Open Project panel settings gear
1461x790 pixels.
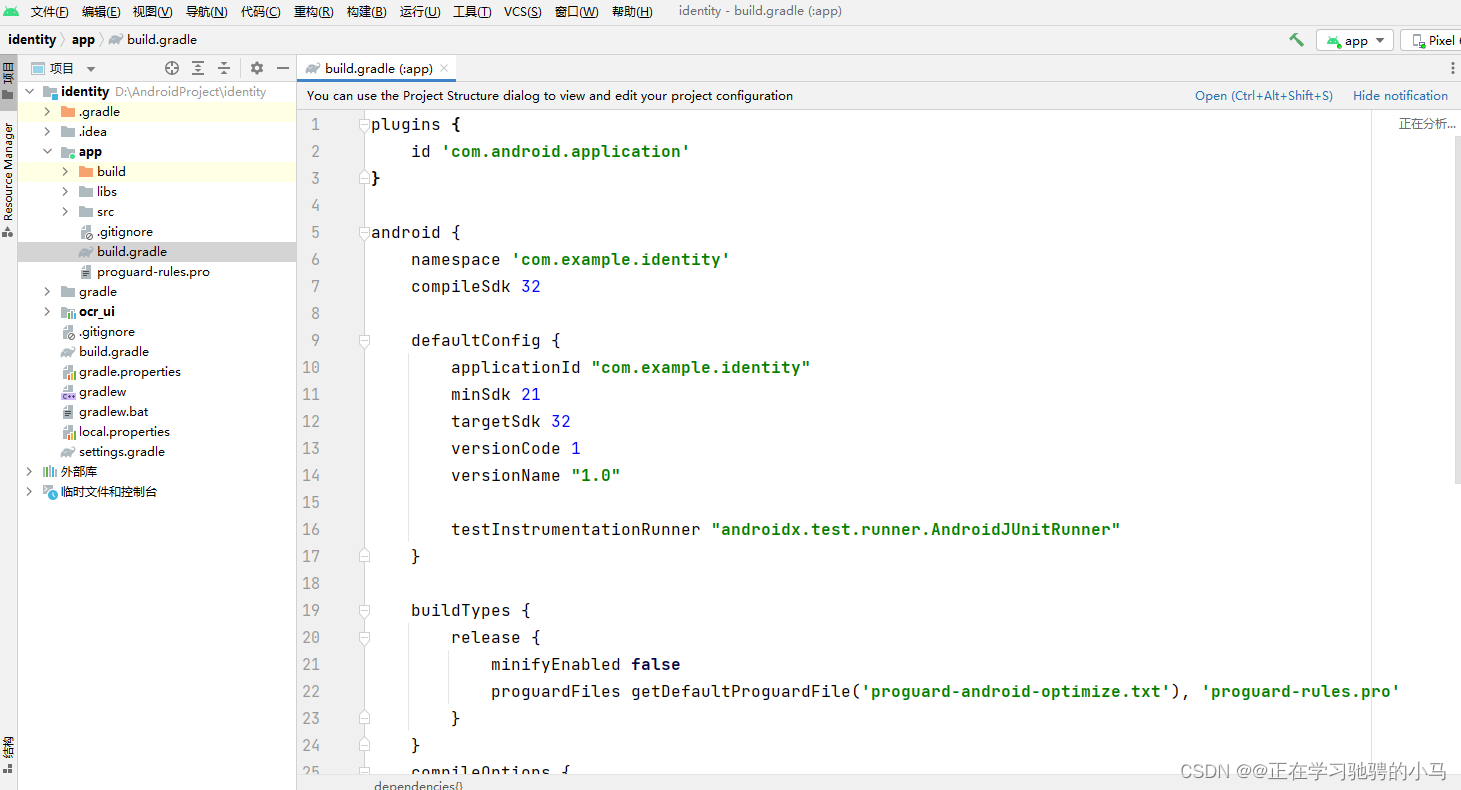click(257, 68)
